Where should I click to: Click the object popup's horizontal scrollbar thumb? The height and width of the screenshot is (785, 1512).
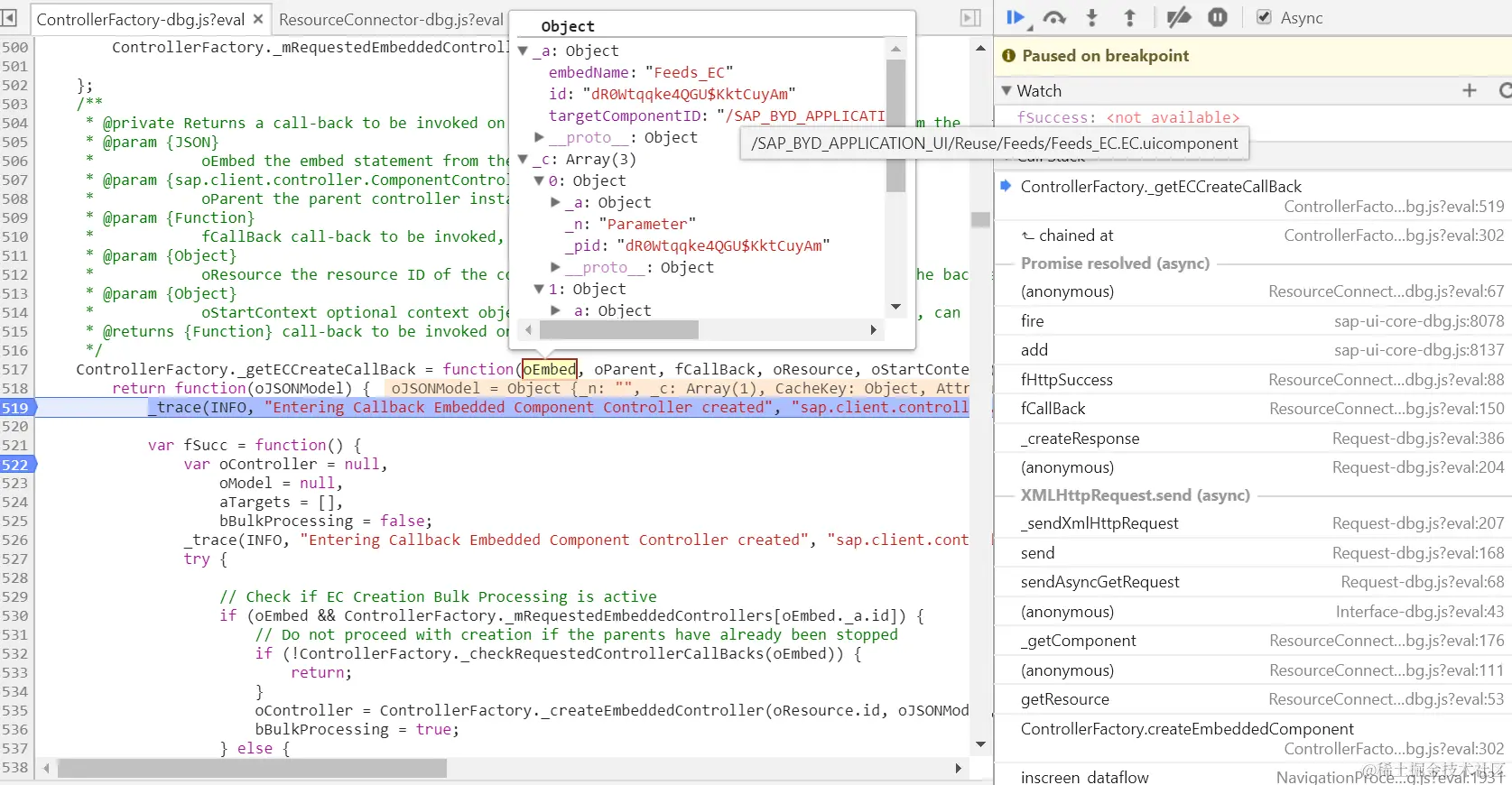click(x=619, y=330)
